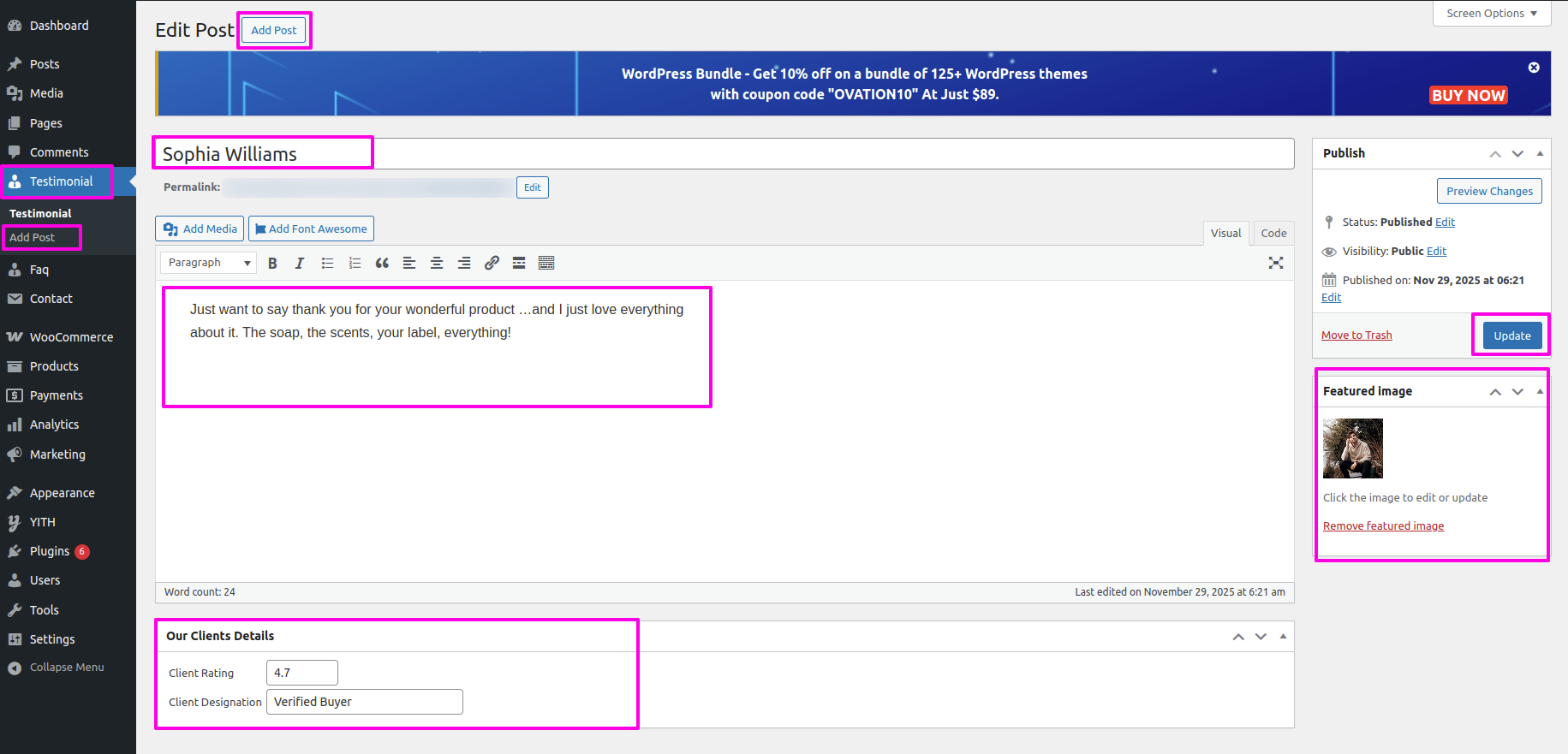Toggle the Featured image panel
This screenshot has width=1568, height=754.
tap(1540, 392)
